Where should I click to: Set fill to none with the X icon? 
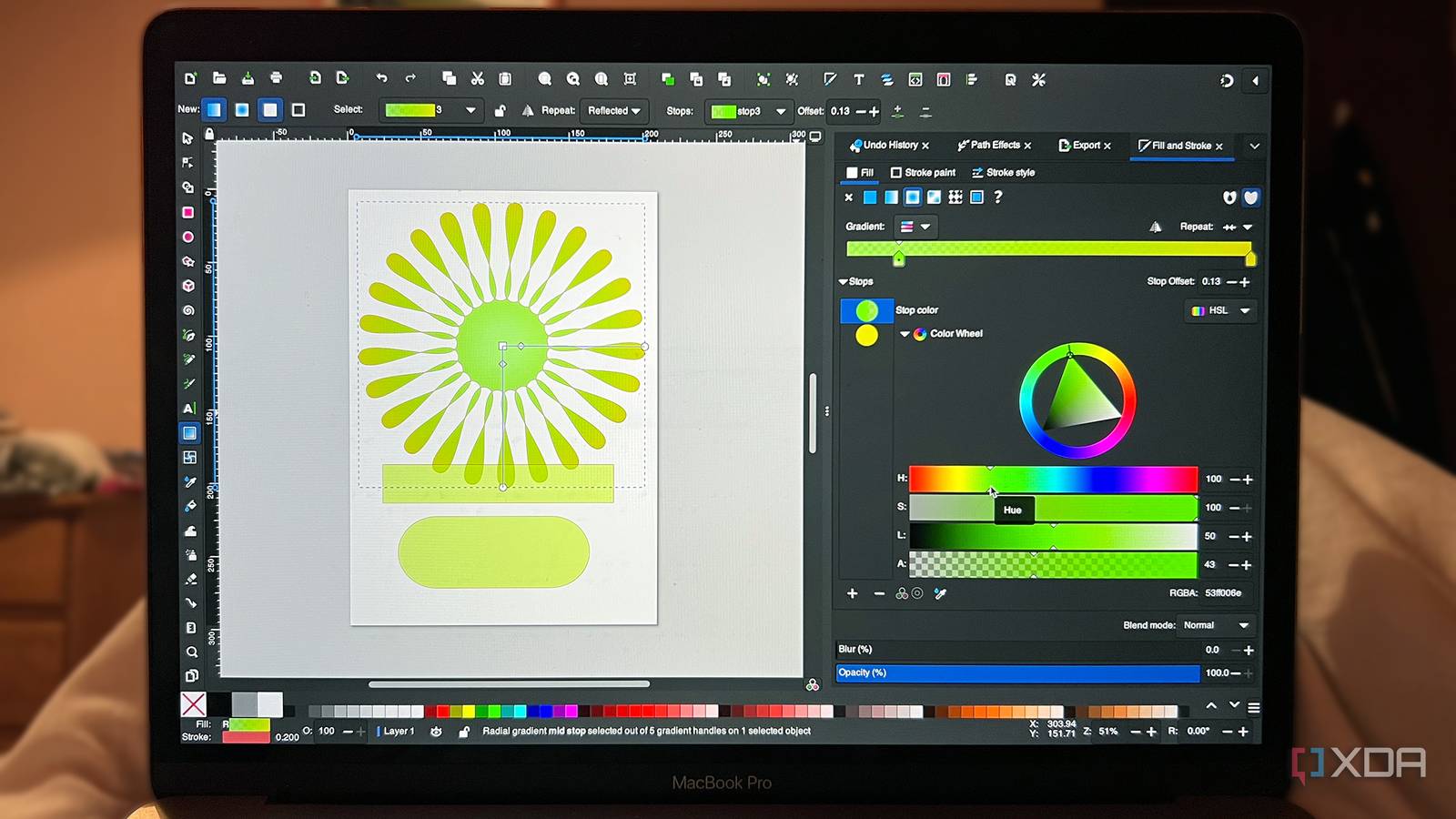point(849,197)
